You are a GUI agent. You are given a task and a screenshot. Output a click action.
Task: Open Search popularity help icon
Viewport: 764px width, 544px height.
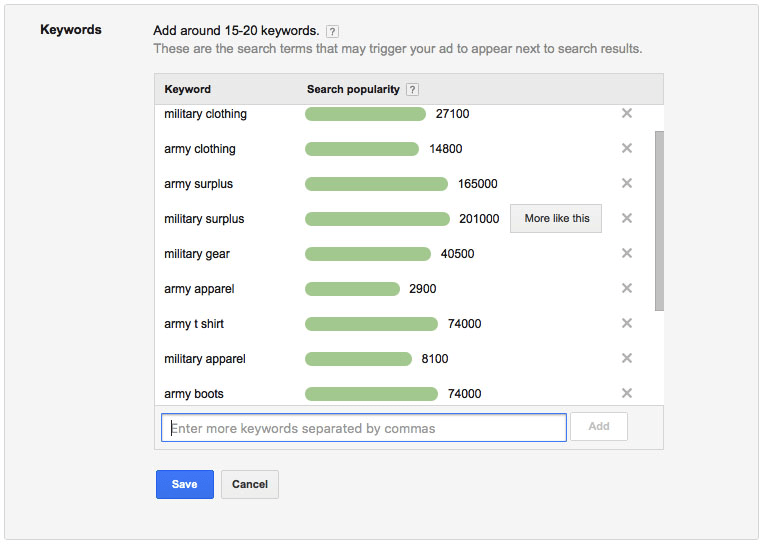(x=412, y=90)
